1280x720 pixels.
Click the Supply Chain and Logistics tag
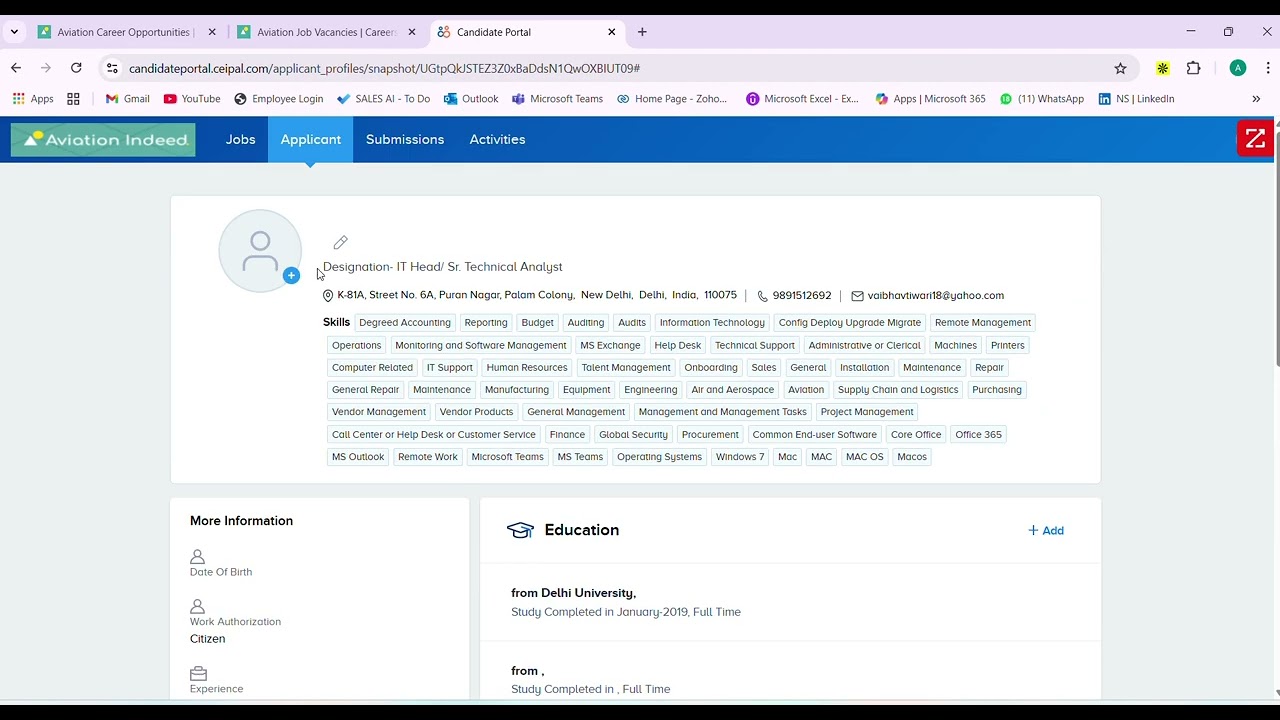(x=898, y=390)
